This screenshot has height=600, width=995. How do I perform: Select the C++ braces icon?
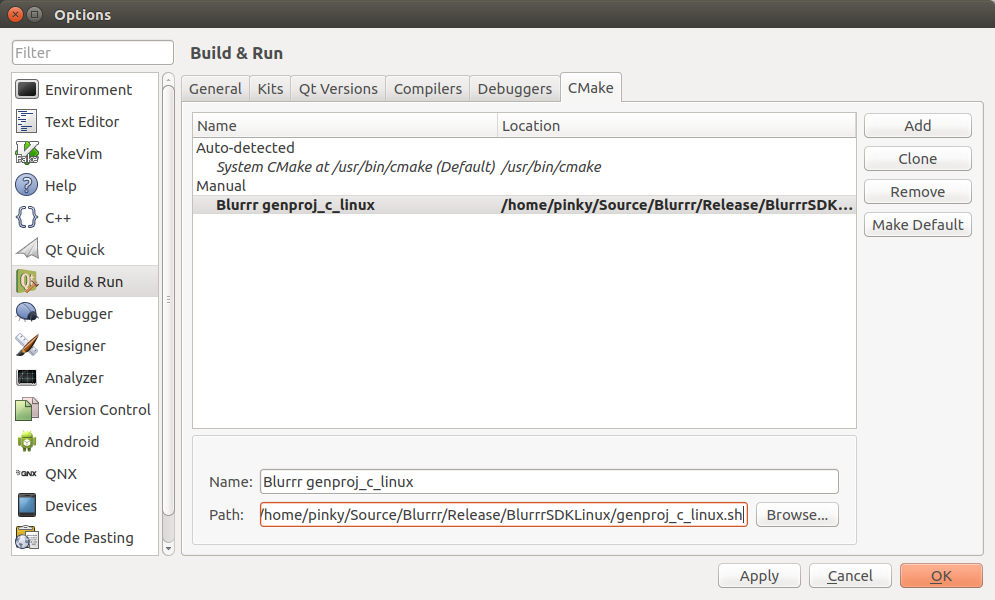pos(27,218)
